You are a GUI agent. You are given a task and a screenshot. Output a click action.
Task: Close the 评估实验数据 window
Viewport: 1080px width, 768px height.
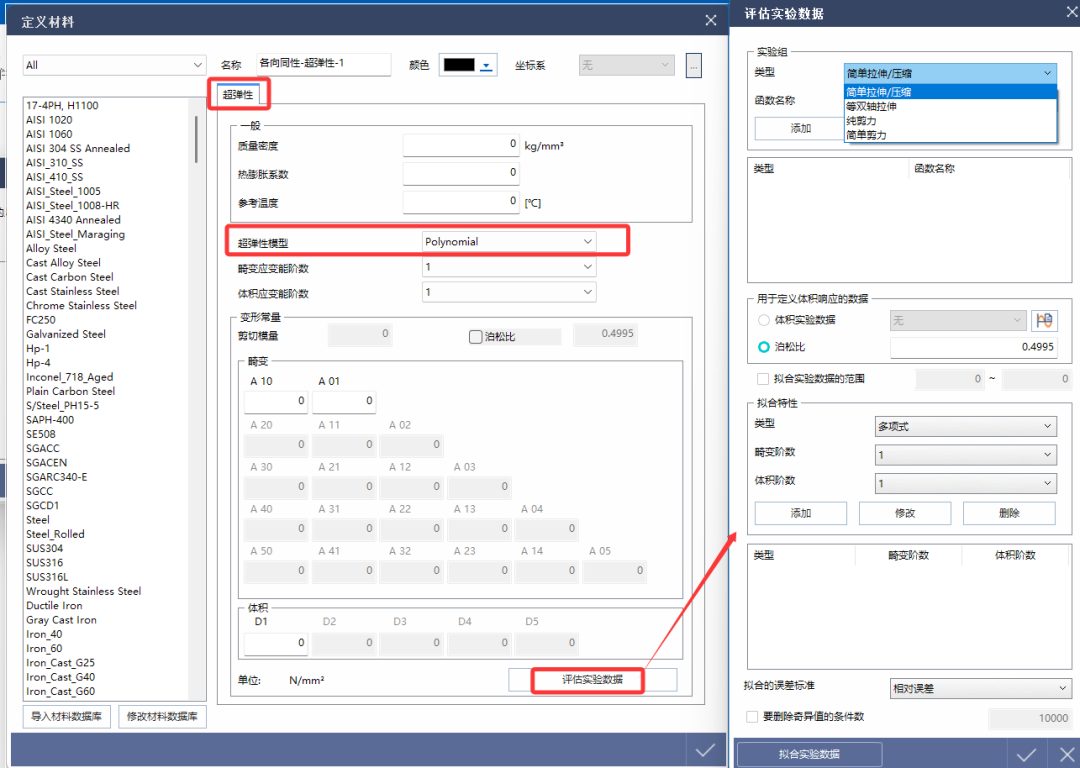pos(1064,12)
